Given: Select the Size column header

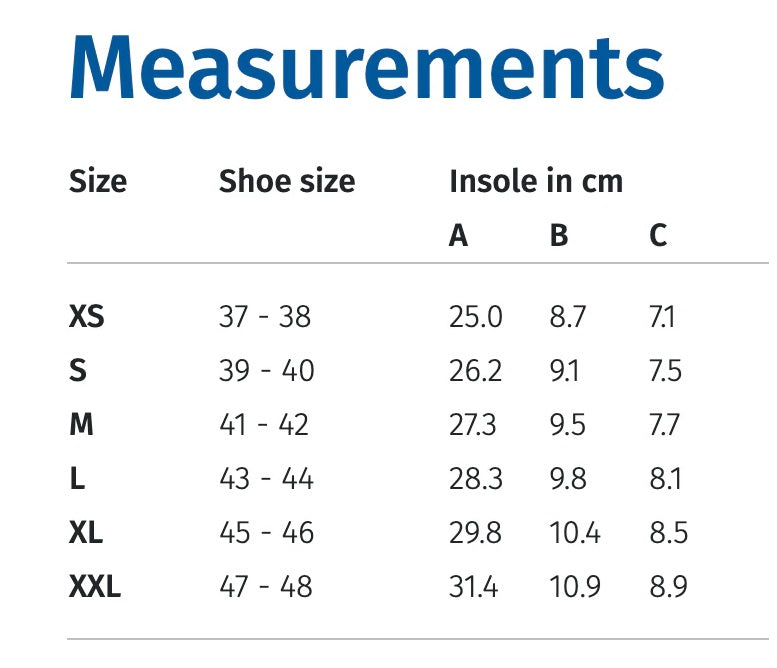Looking at the screenshot, I should 98,181.
